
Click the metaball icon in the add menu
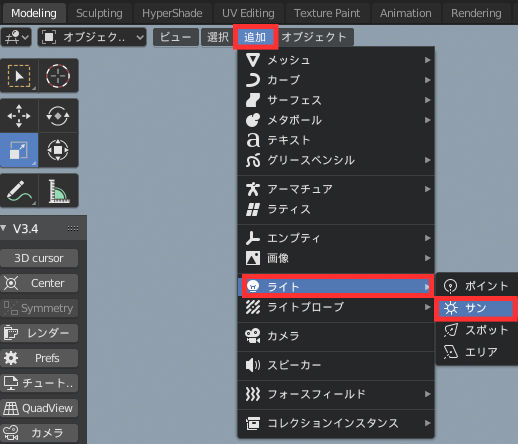click(x=253, y=120)
